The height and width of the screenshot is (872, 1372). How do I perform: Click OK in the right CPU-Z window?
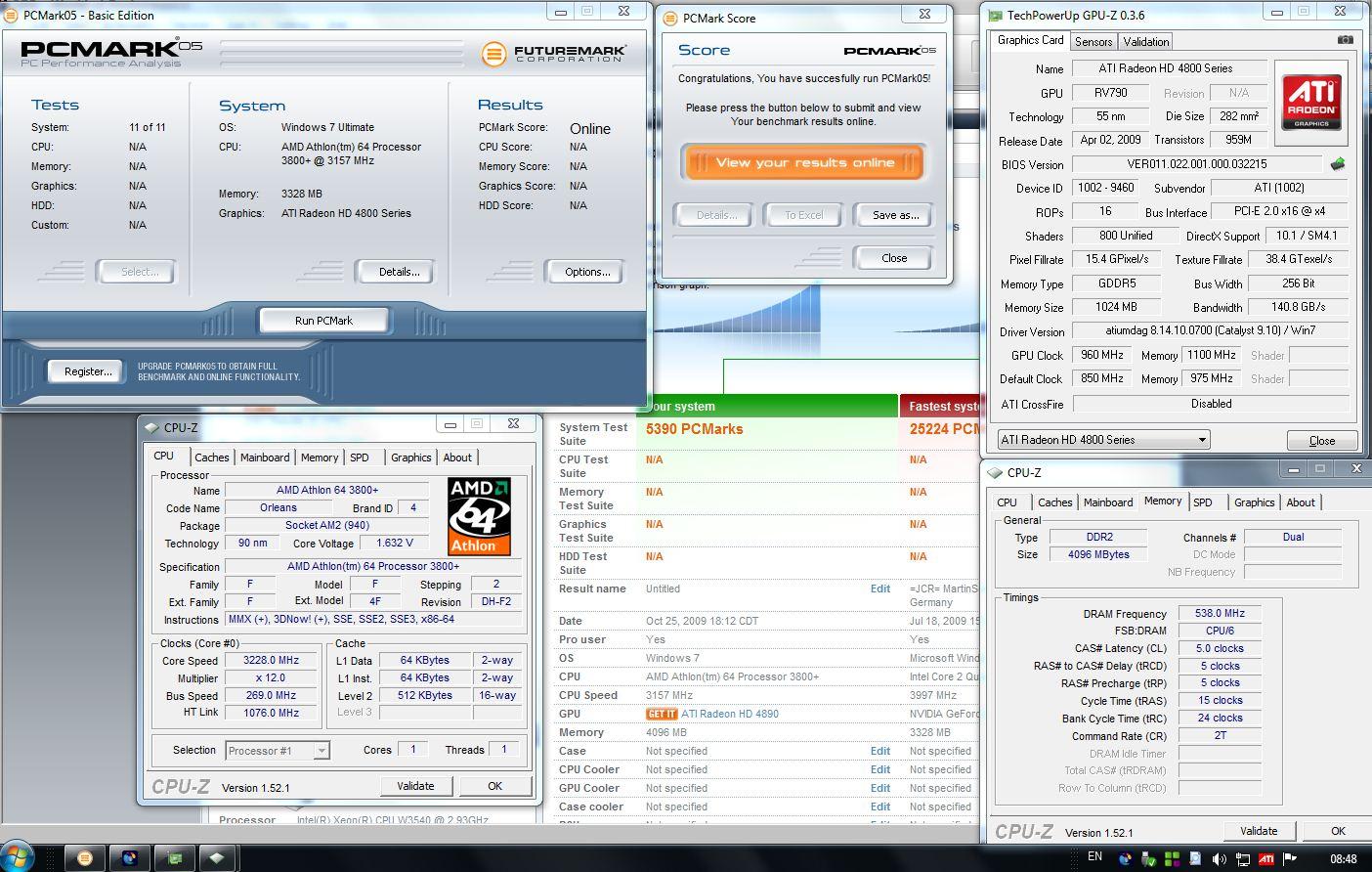click(x=1338, y=831)
